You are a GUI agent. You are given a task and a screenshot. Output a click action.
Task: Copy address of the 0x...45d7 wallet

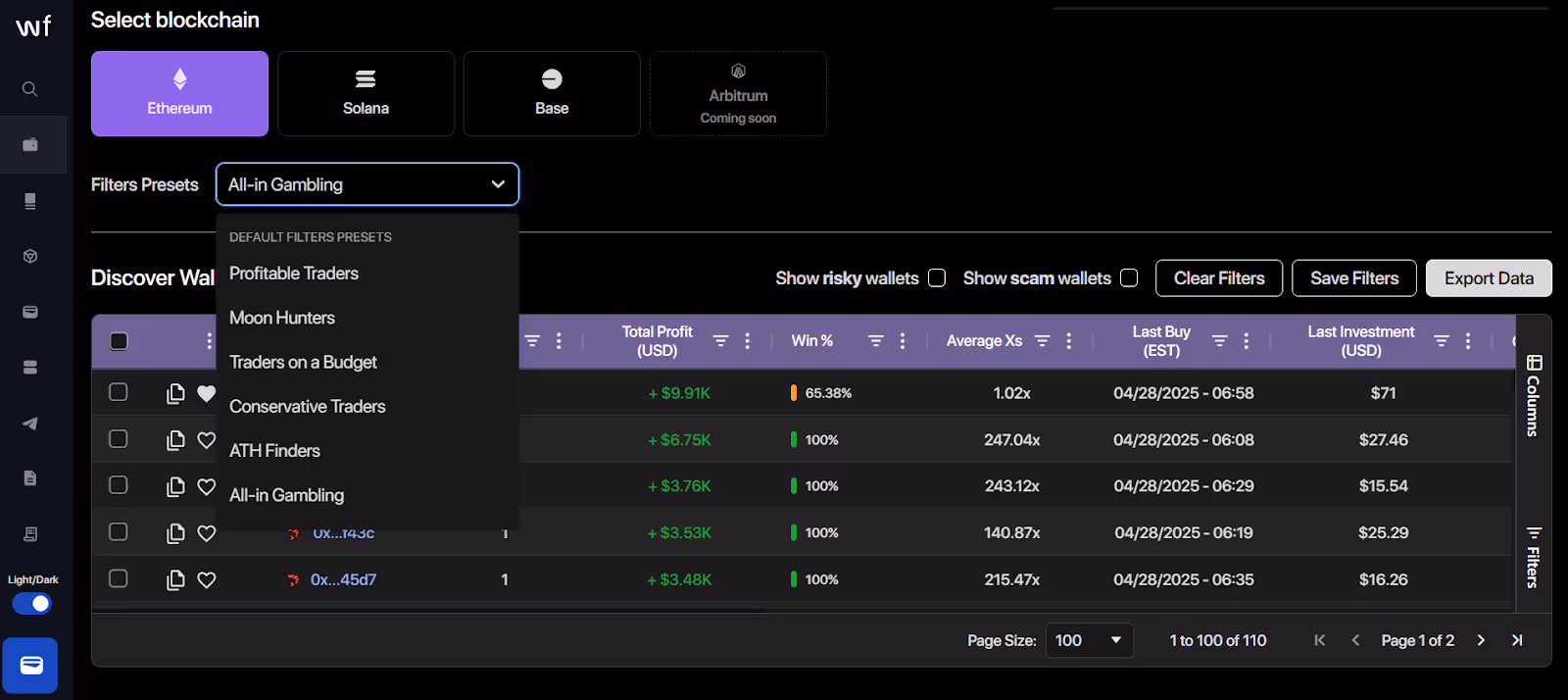click(x=175, y=579)
